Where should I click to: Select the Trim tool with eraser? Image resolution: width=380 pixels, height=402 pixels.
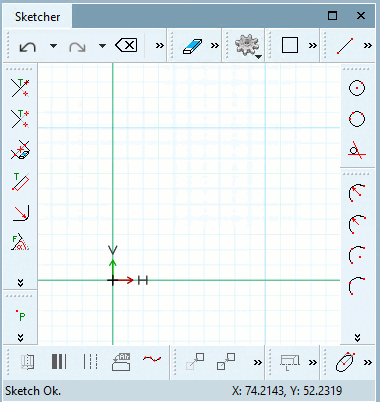click(x=20, y=150)
